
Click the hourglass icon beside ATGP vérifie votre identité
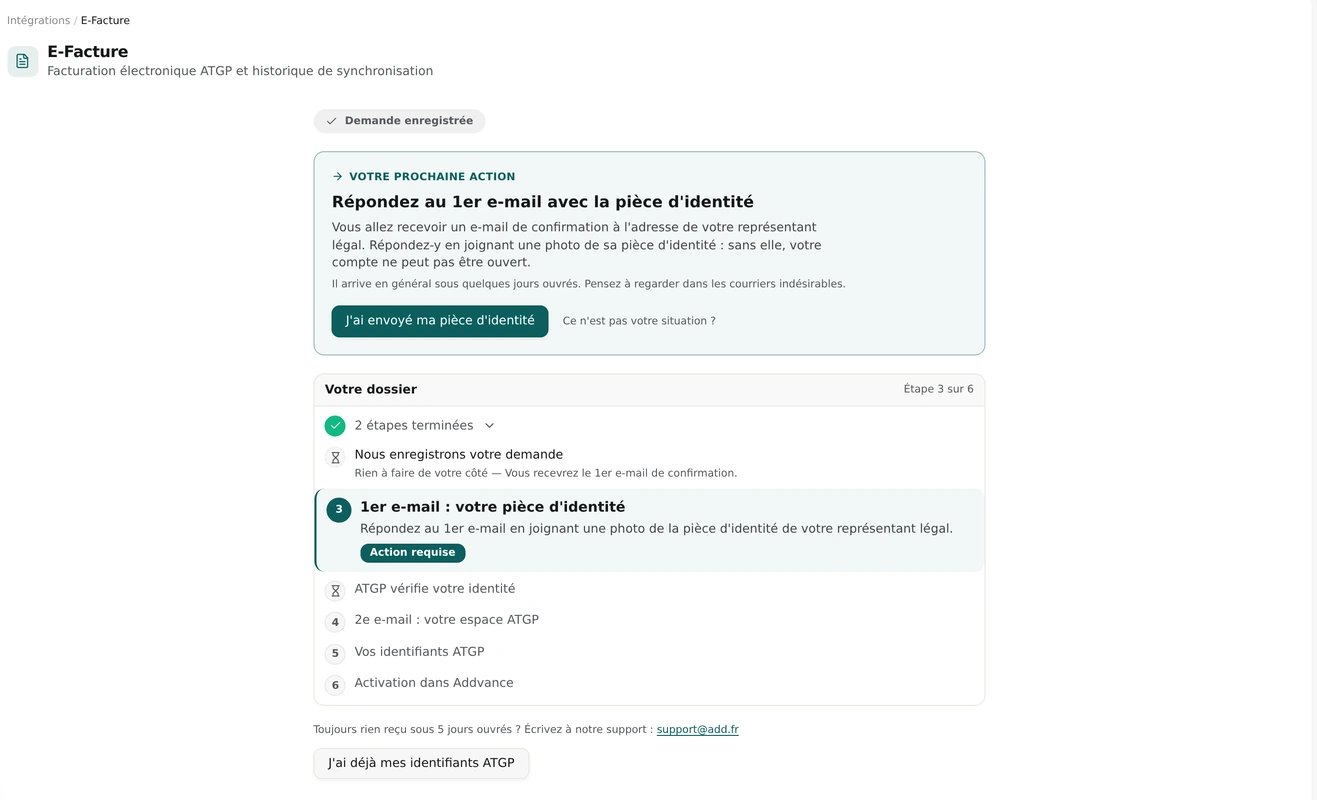pos(335,591)
